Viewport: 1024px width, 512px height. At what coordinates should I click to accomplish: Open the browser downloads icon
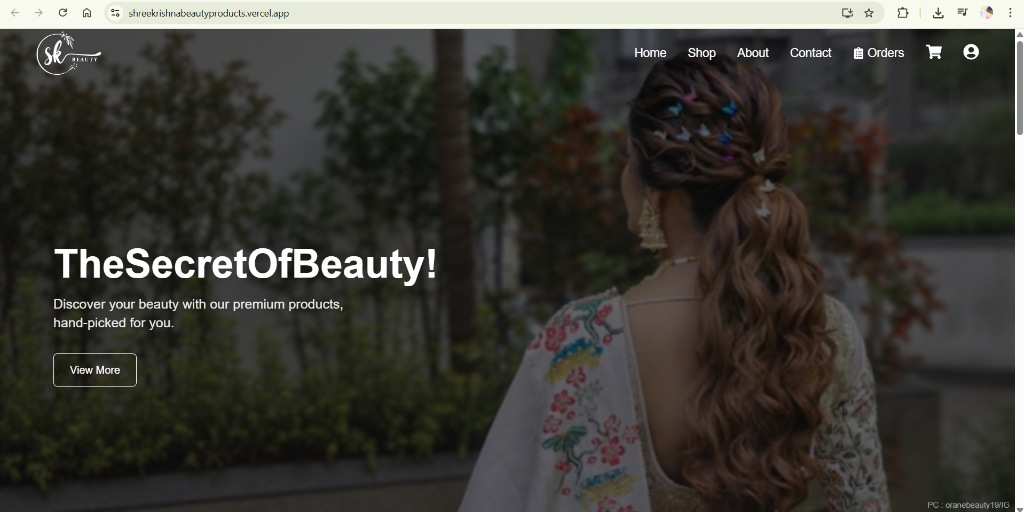point(938,13)
